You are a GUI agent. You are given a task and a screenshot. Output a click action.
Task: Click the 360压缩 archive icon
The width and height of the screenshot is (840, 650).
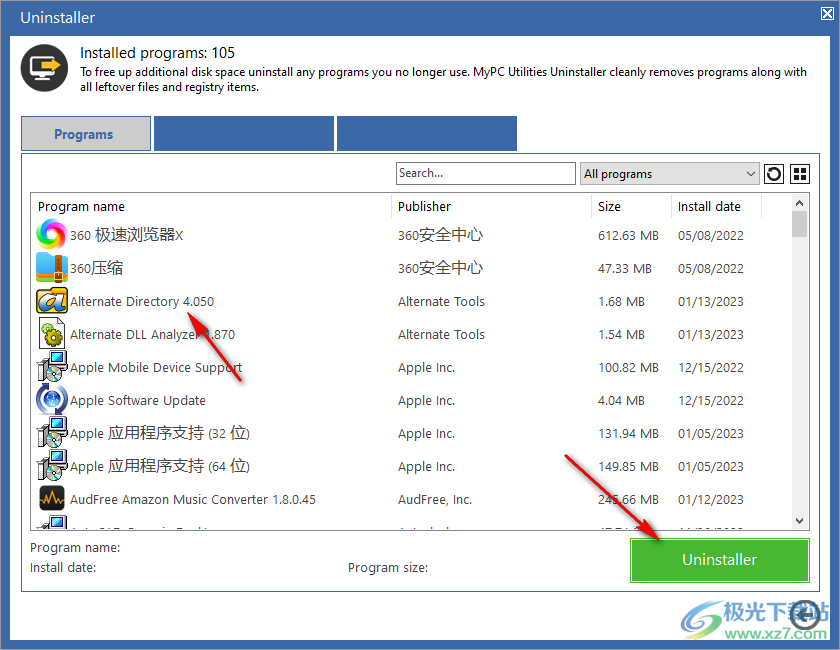point(51,267)
